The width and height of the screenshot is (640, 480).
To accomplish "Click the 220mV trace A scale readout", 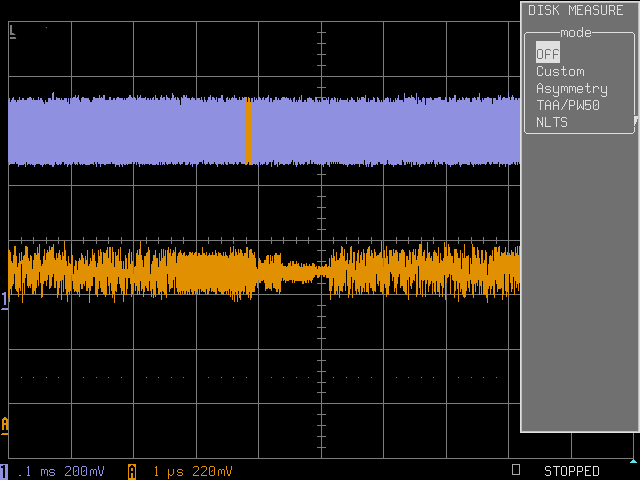I will coord(212,472).
